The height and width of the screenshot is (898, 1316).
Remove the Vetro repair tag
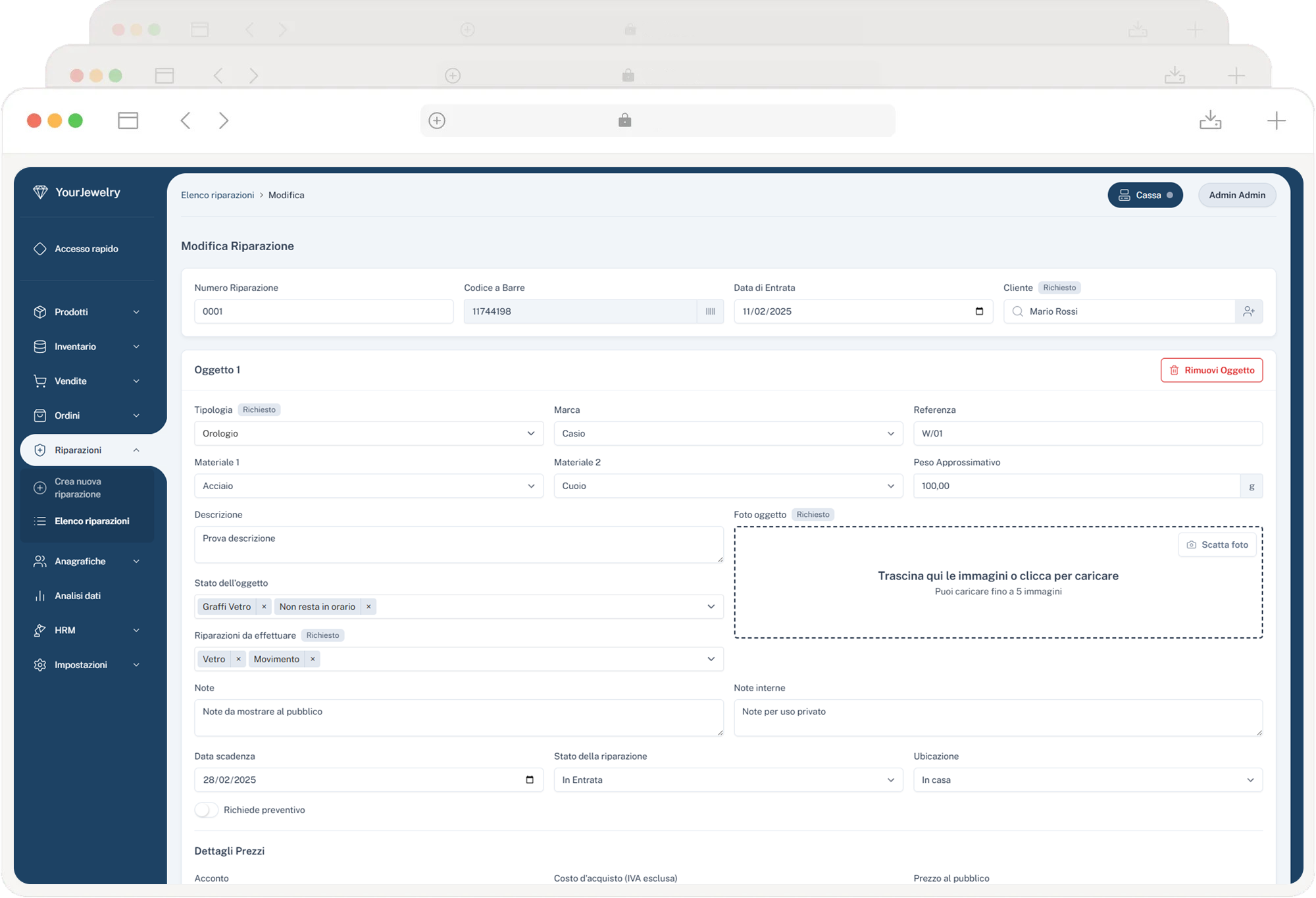(x=238, y=658)
